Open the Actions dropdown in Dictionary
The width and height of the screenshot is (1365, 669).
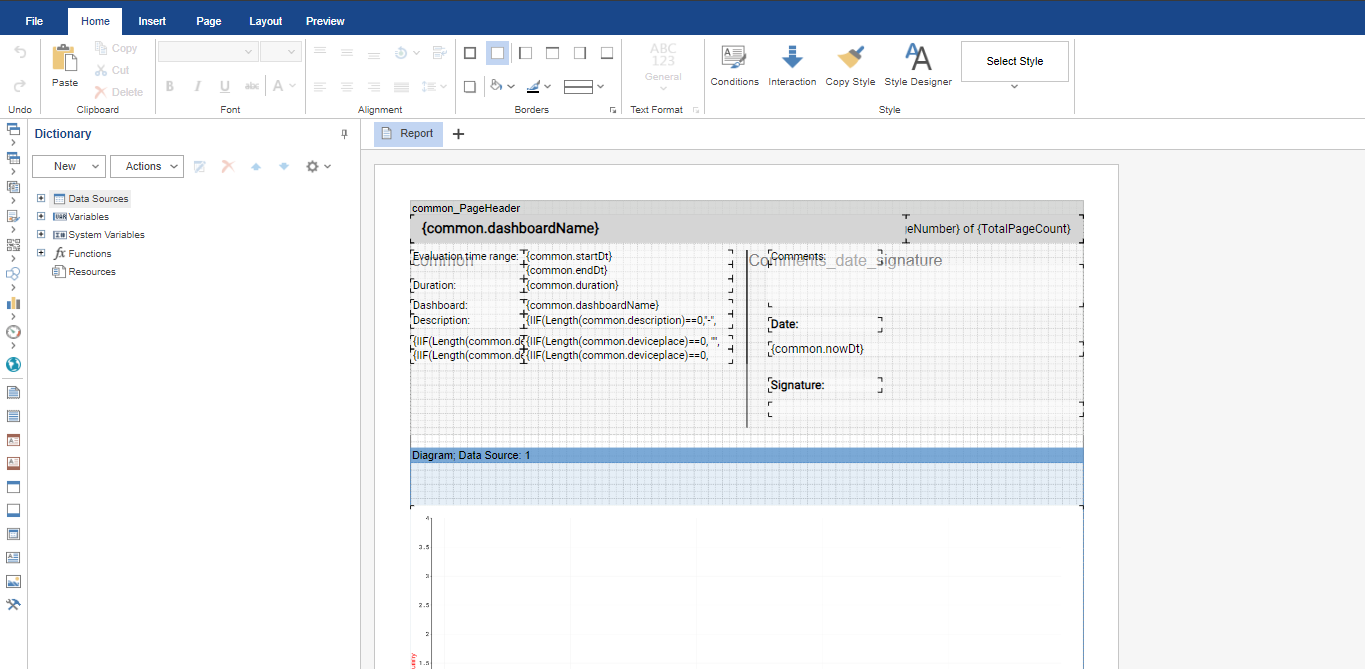pyautogui.click(x=146, y=167)
